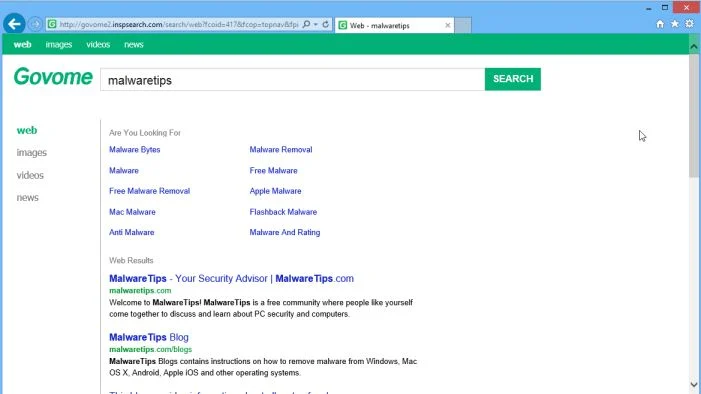Viewport: 701px width, 394px height.
Task: Select 'web' in the left sidebar
Action: coord(27,131)
